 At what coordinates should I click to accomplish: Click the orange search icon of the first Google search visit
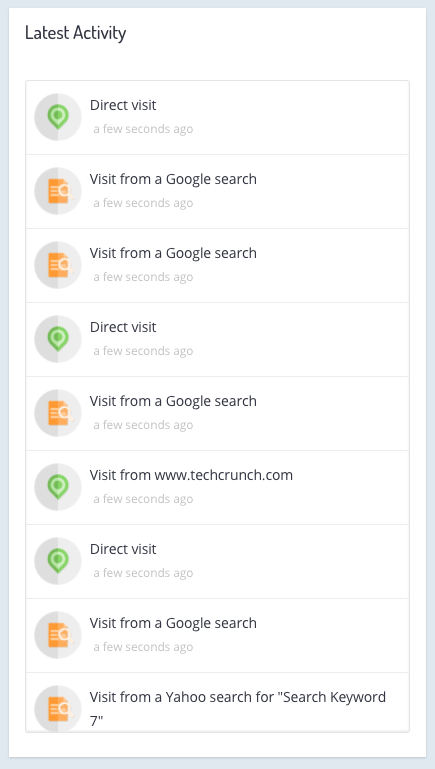point(58,191)
